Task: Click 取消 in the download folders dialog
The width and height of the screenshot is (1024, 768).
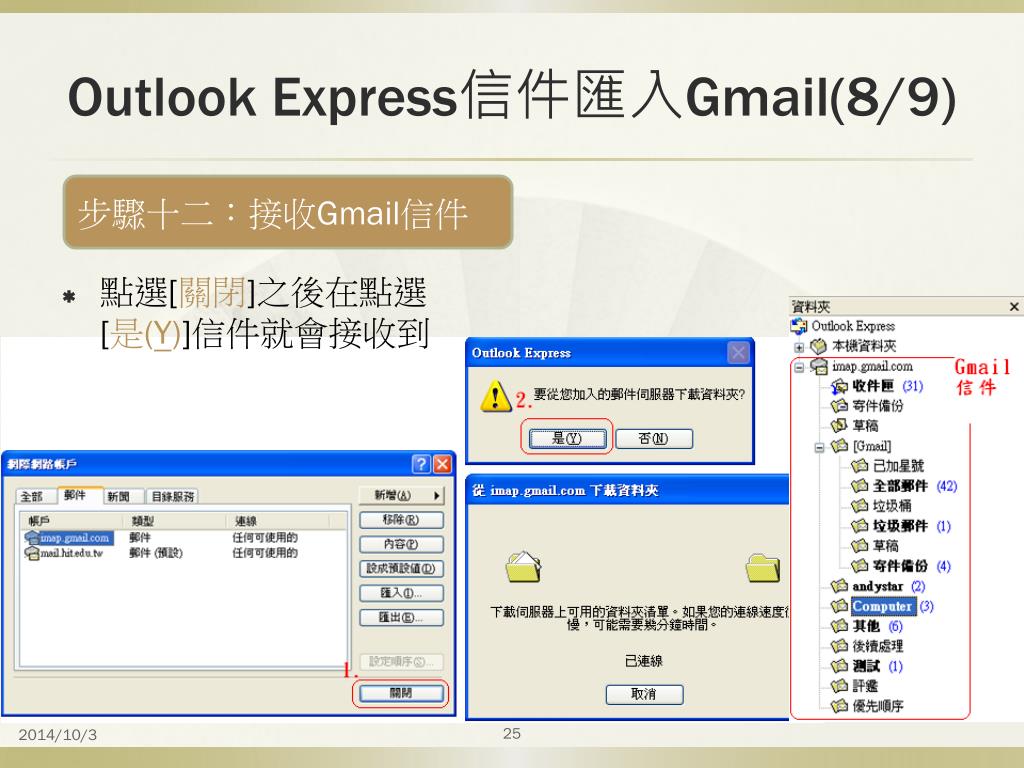Action: tap(644, 694)
